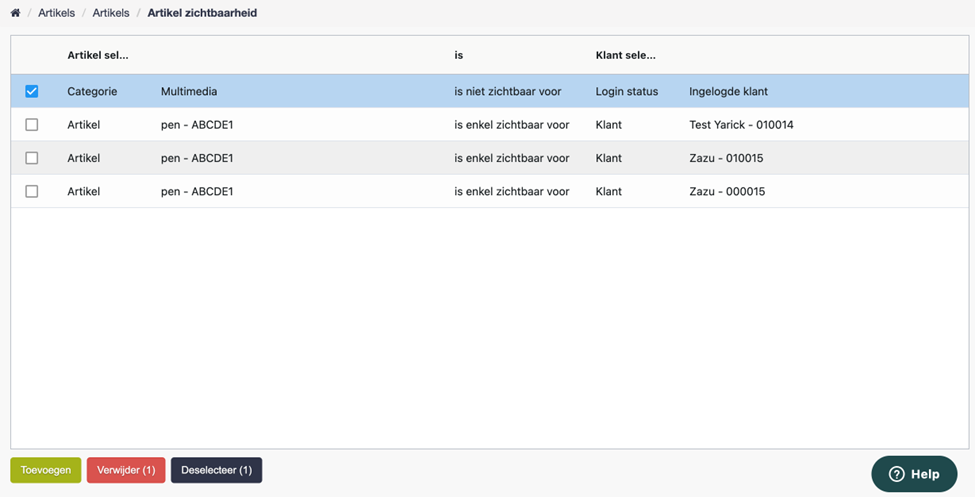Click the Ingelogde klant cell

pyautogui.click(x=728, y=91)
